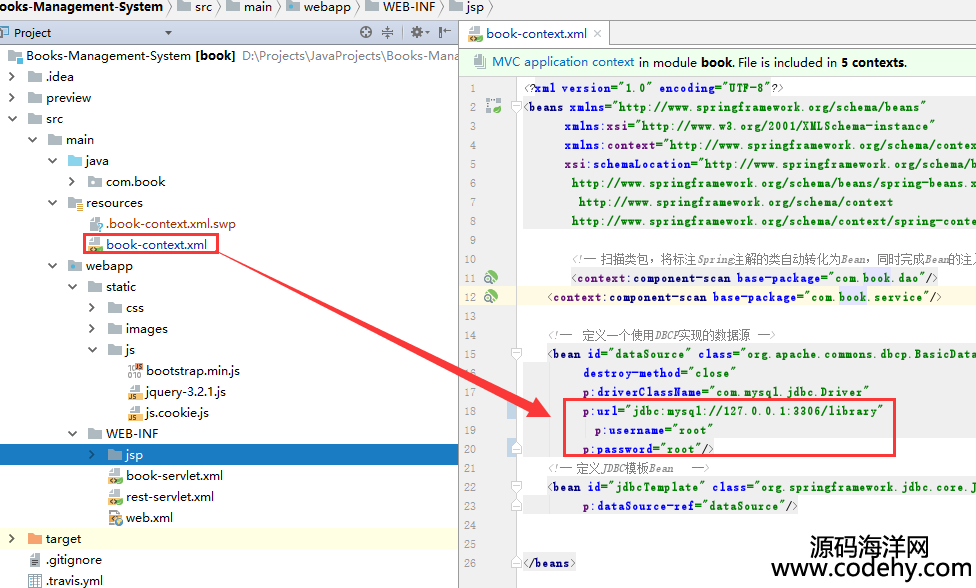Image resolution: width=976 pixels, height=588 pixels.
Task: Collapse the WEB-INF folder arrow
Action: pos(72,434)
